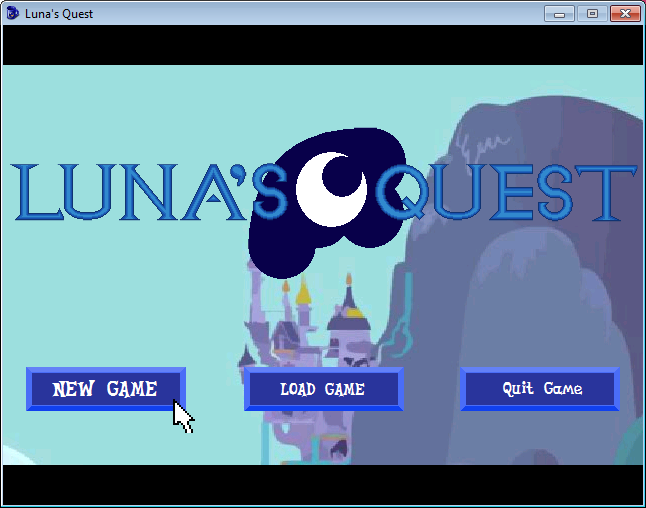Open saved games via LOAD GAME button
Screen dimensions: 646x508
point(323,389)
